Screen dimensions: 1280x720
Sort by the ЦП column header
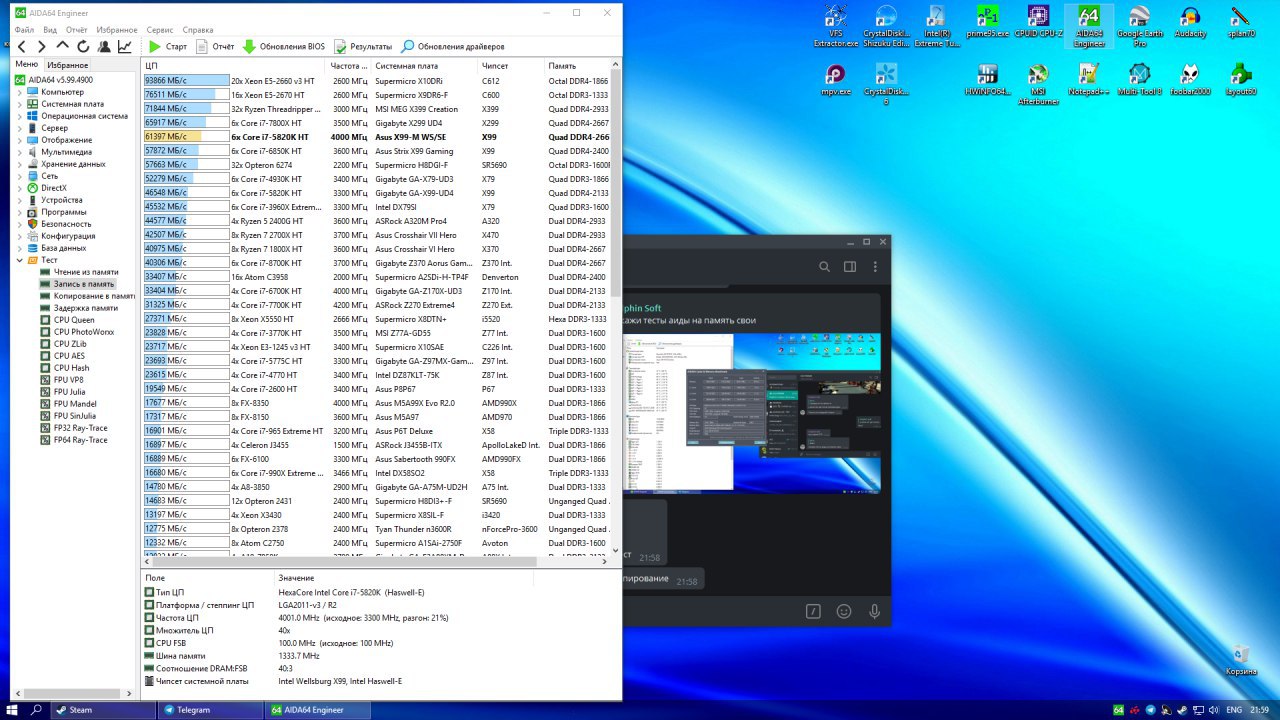point(235,65)
